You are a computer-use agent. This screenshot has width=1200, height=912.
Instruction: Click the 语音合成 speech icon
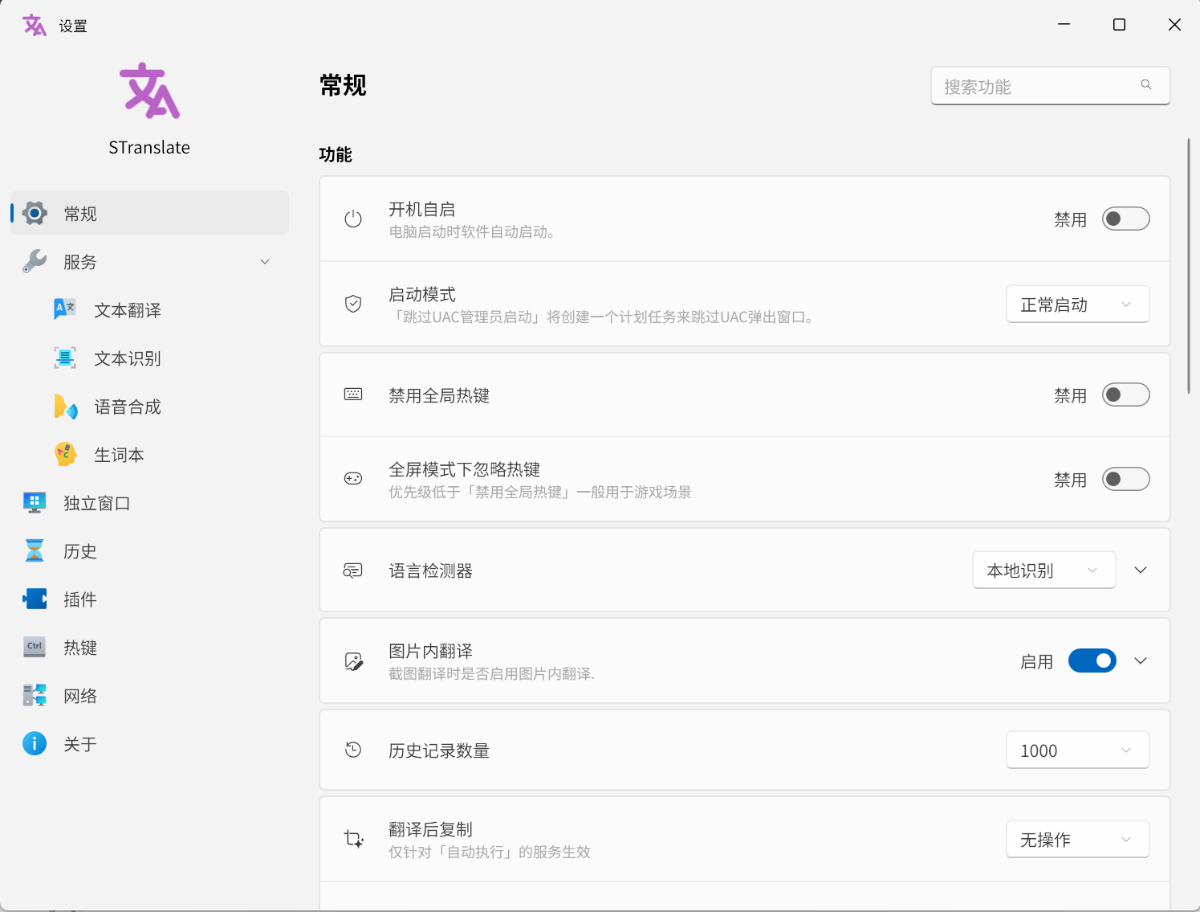click(x=65, y=406)
